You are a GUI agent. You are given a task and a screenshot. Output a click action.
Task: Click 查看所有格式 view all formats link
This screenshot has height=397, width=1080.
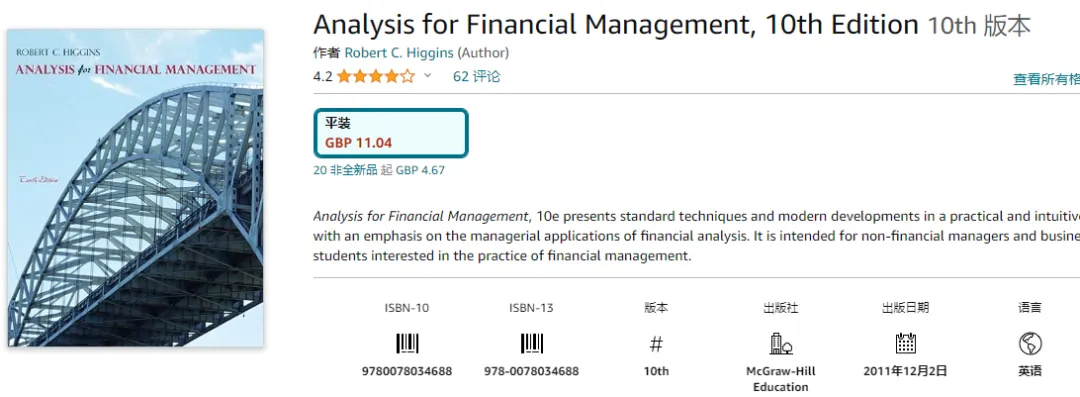pos(1046,79)
